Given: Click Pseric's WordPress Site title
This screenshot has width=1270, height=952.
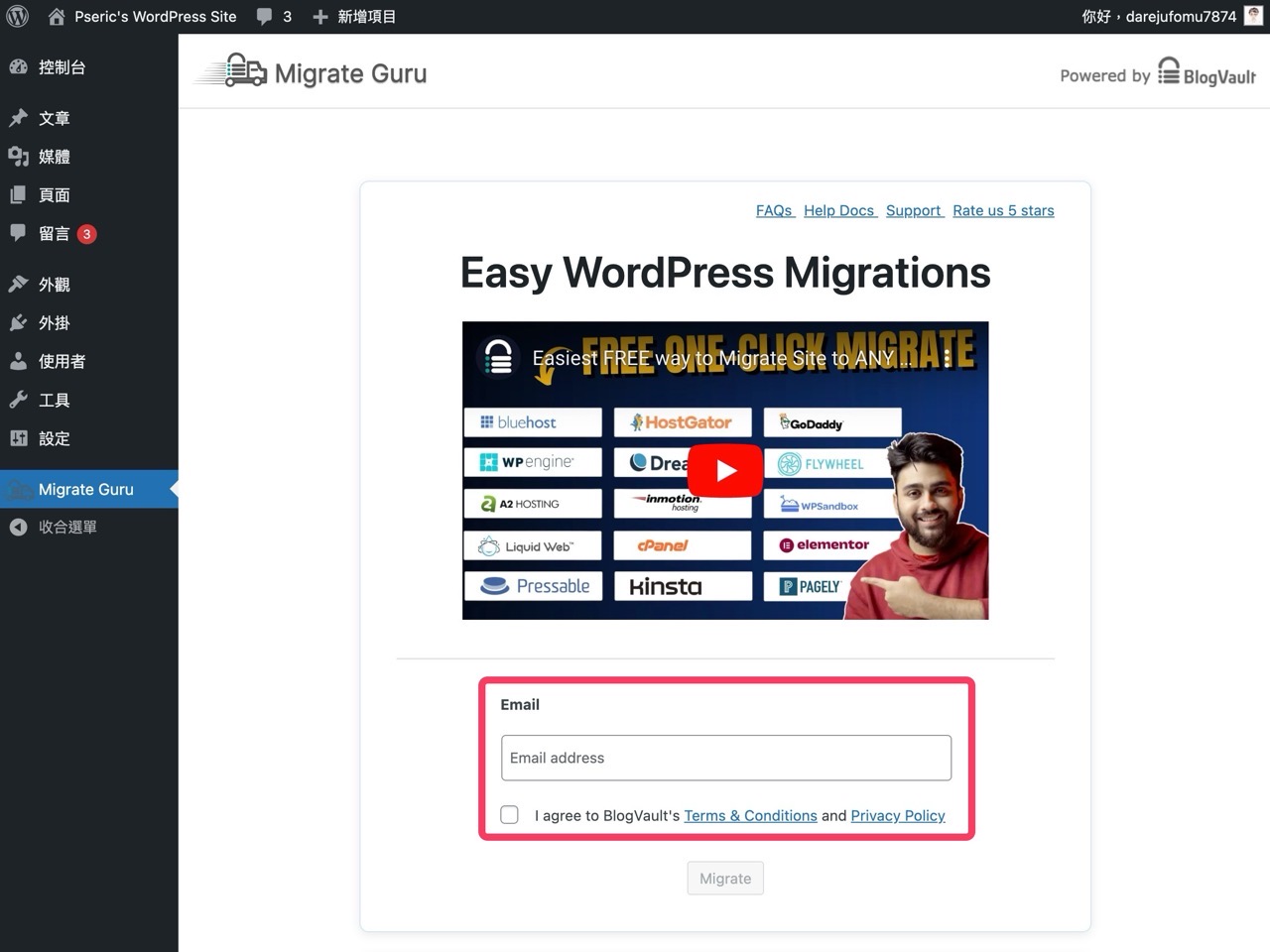Looking at the screenshot, I should tap(156, 17).
